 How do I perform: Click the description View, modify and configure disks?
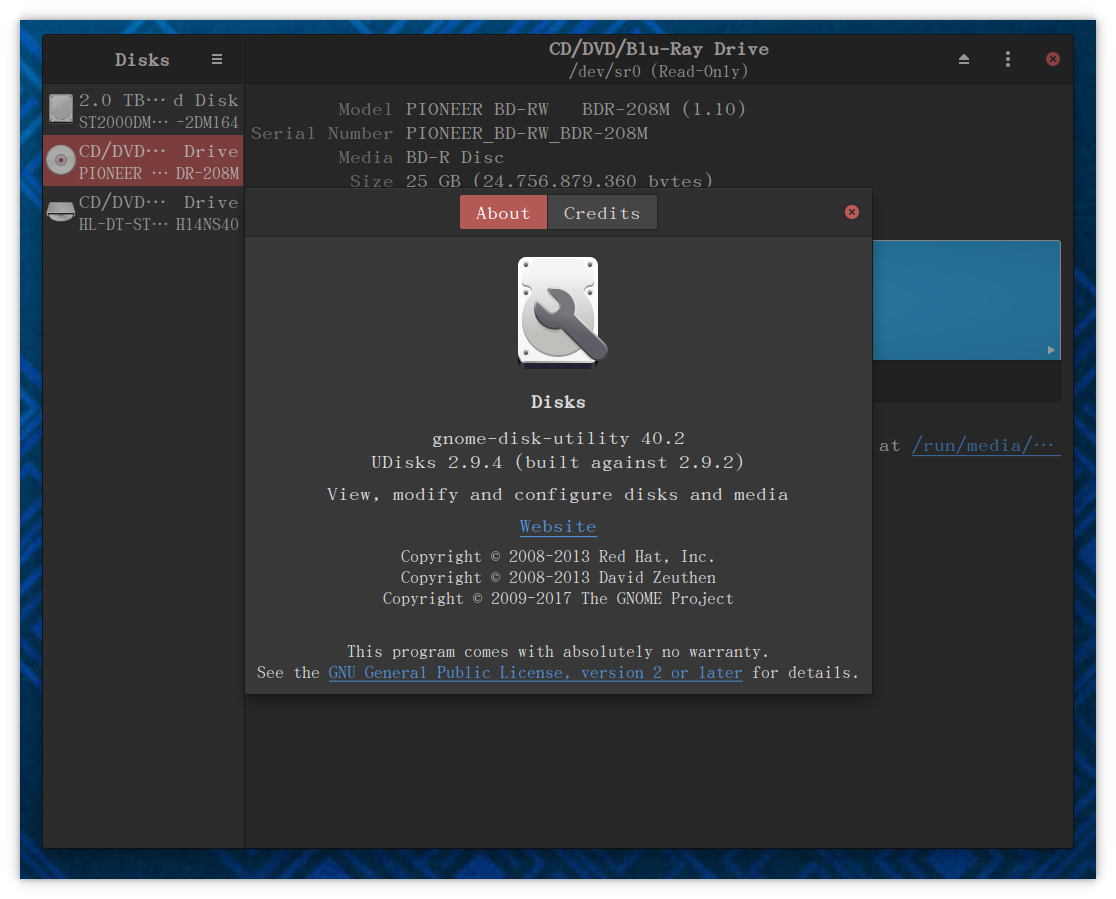click(558, 495)
